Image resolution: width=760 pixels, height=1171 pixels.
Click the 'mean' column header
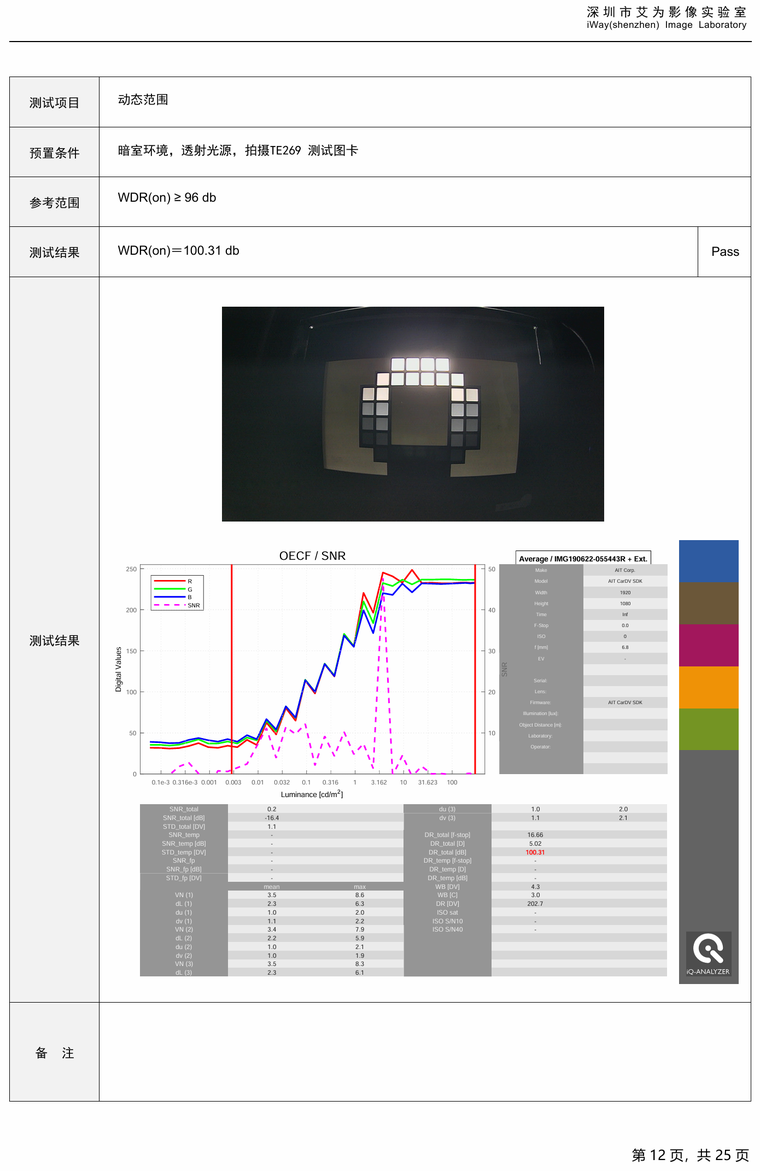point(272,886)
